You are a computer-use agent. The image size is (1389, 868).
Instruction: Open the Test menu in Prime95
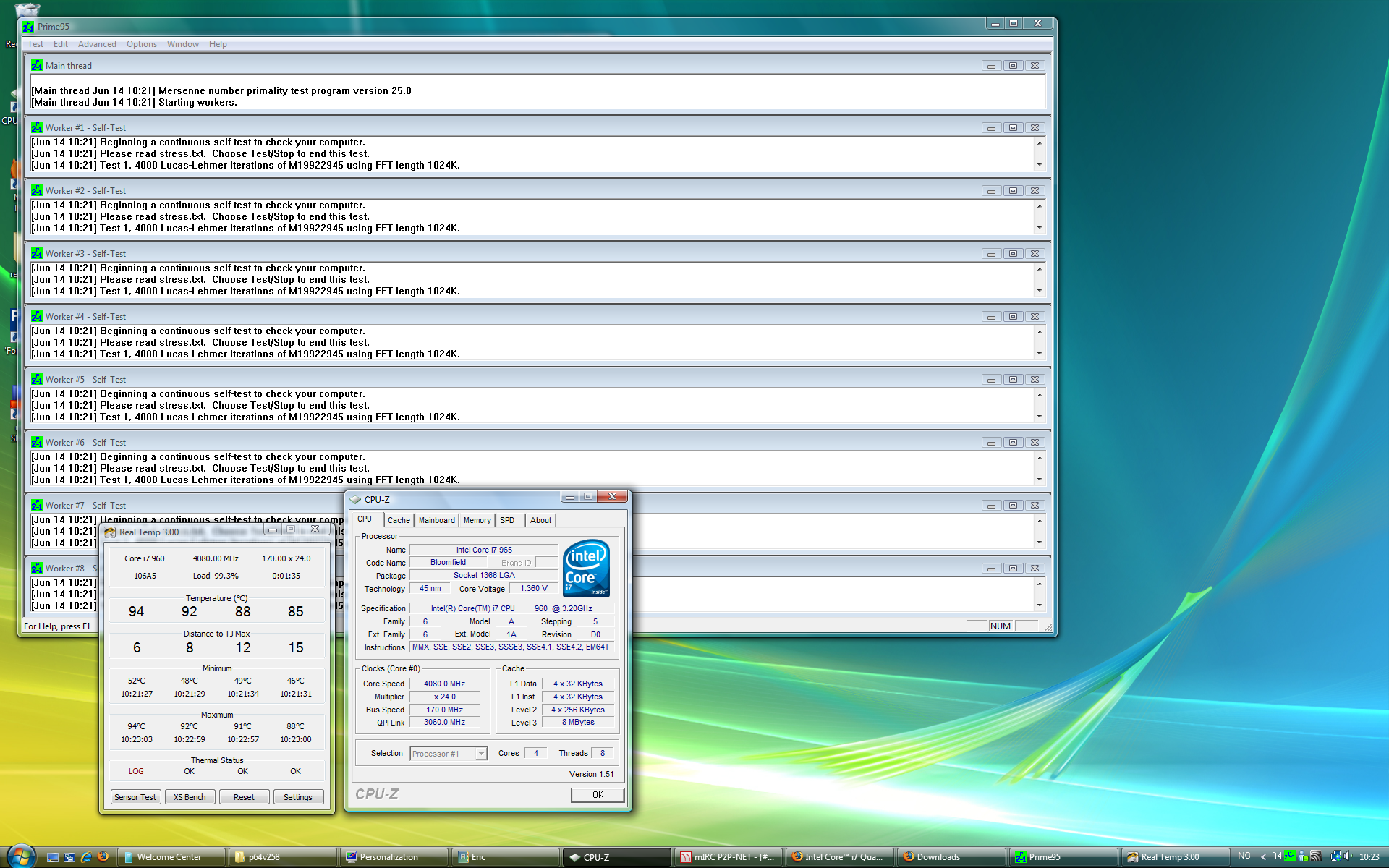click(35, 44)
